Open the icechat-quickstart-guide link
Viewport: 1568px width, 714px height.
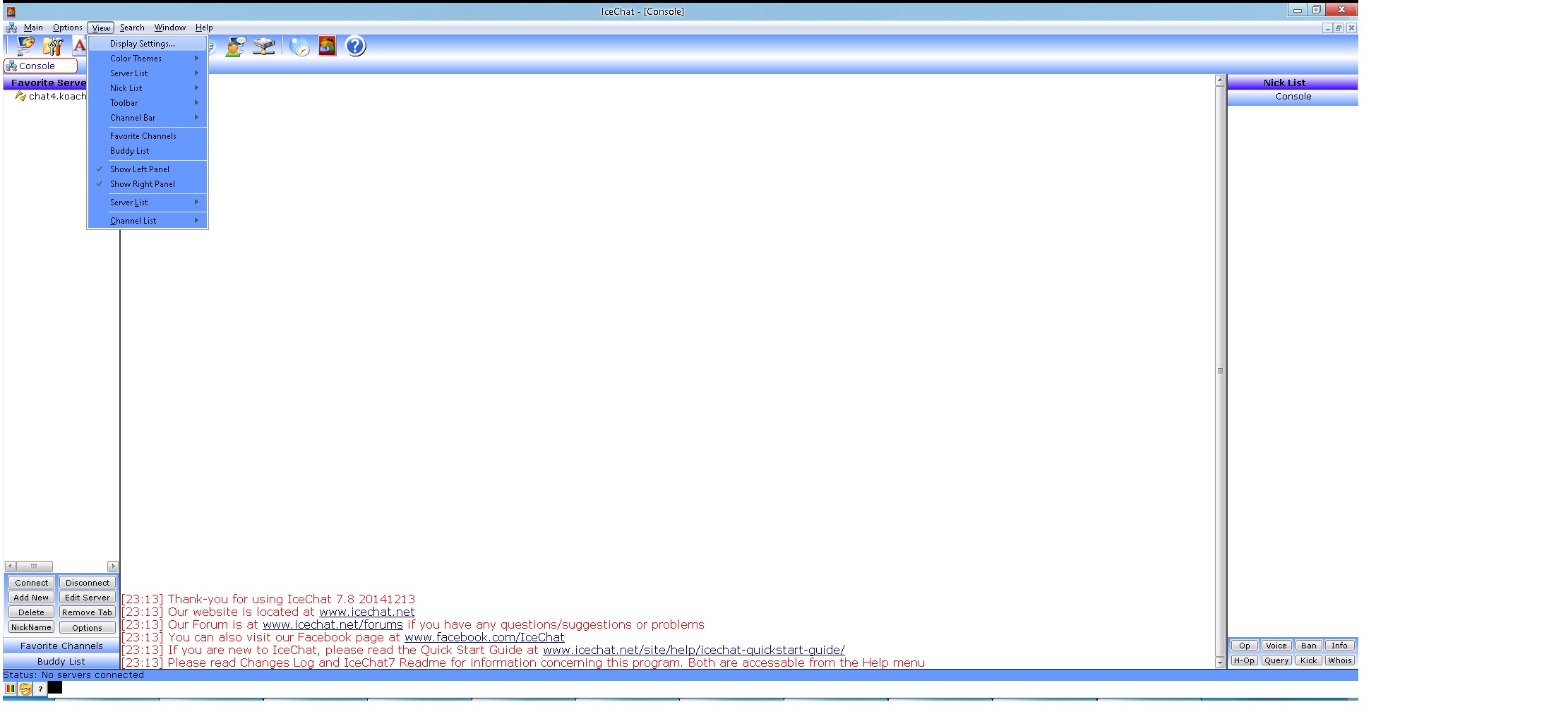pos(693,650)
